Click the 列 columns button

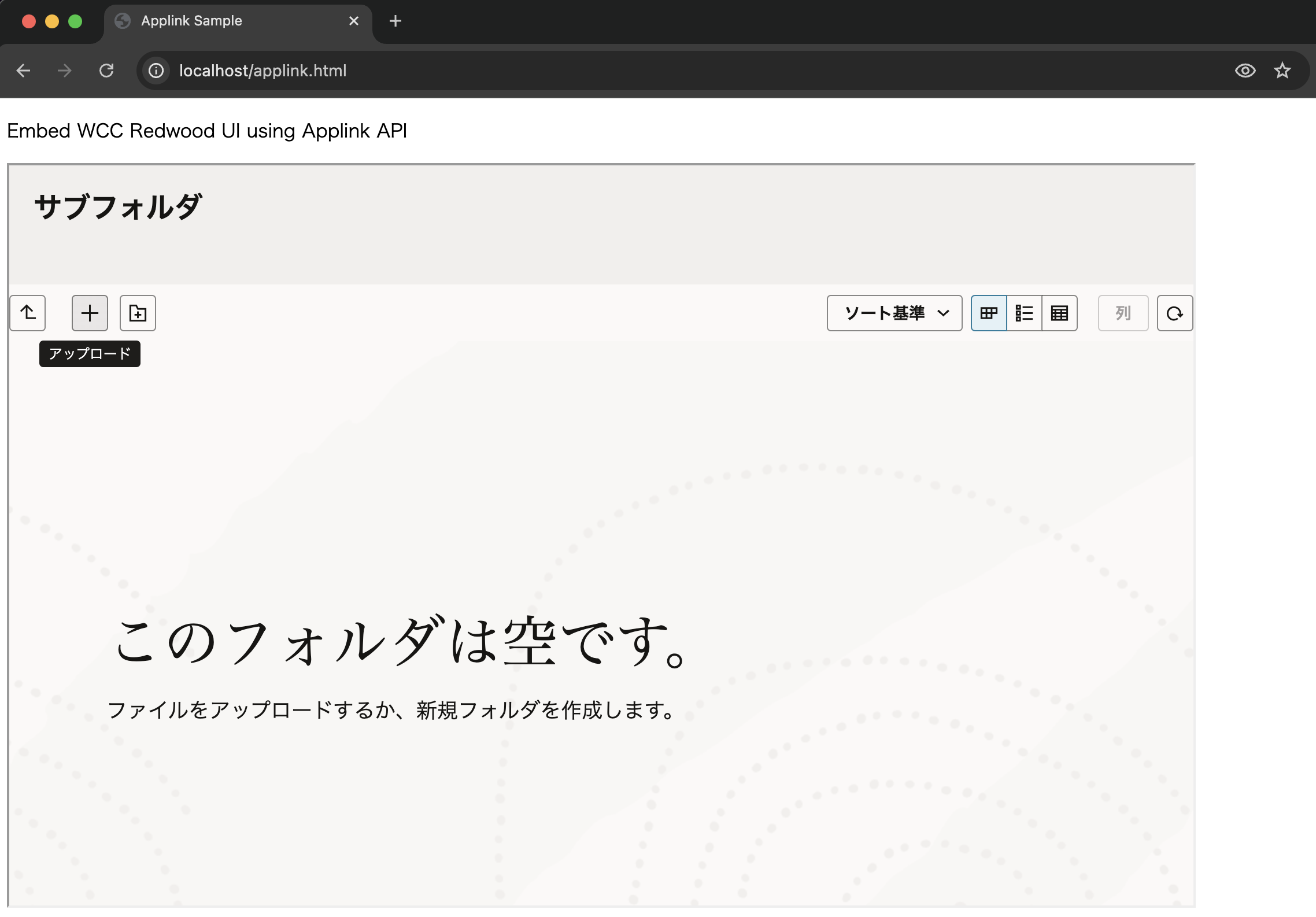[x=1122, y=313]
